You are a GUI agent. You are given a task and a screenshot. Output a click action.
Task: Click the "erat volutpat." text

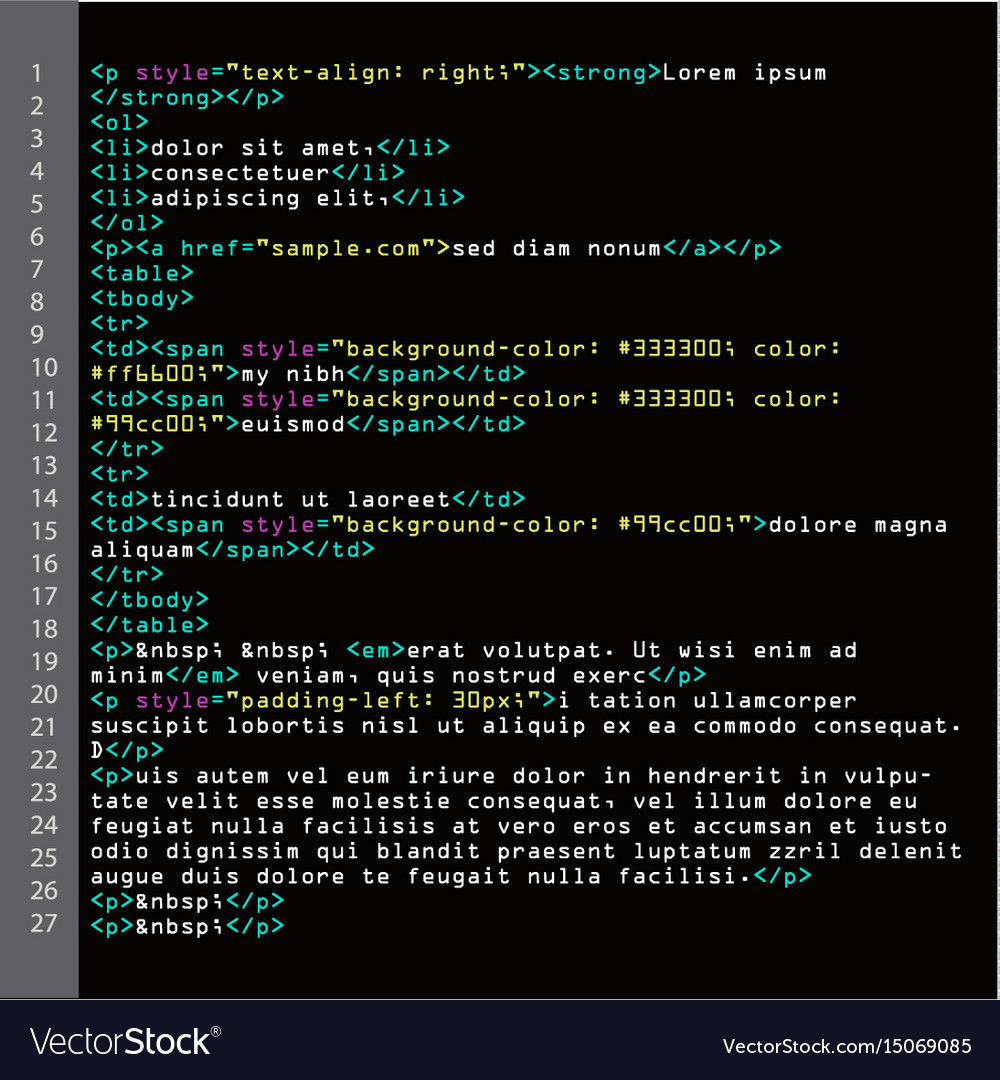click(x=511, y=650)
